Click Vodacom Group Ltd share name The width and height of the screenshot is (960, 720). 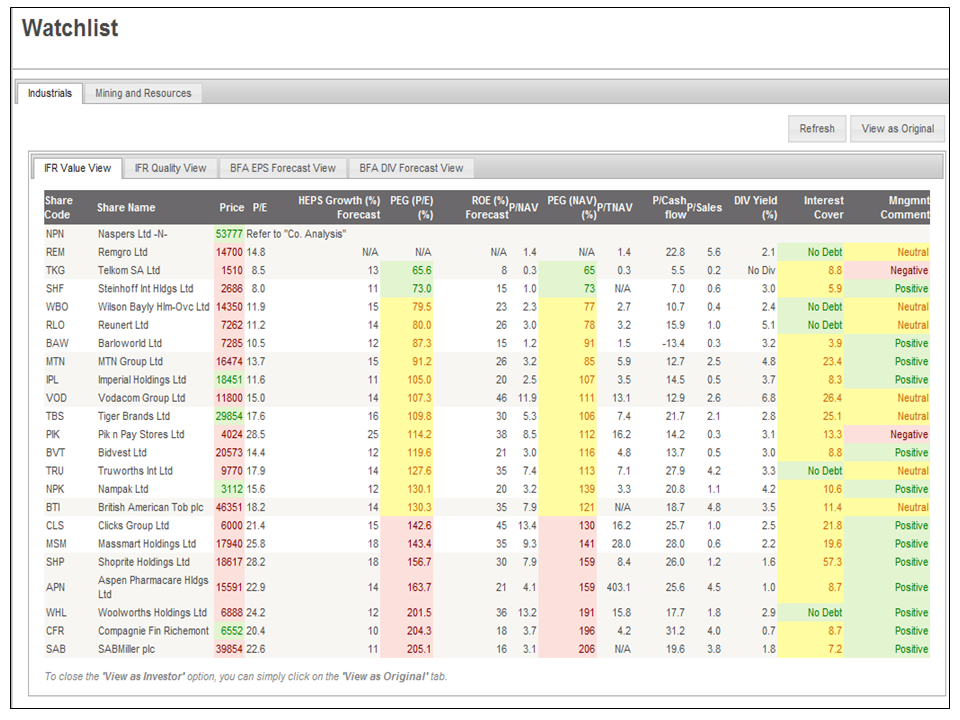[x=141, y=398]
